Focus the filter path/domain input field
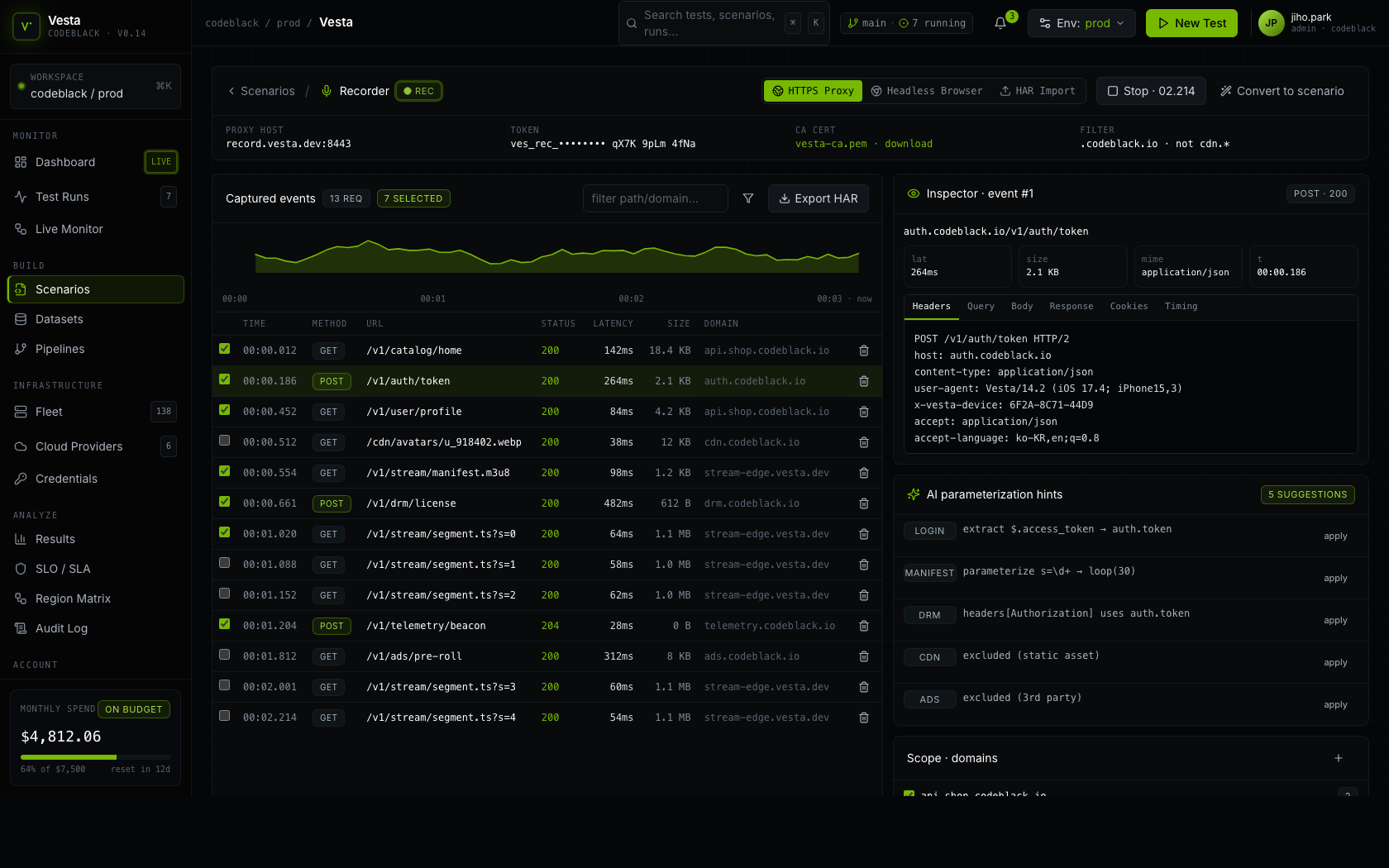Viewport: 1389px width, 868px height. pos(655,198)
